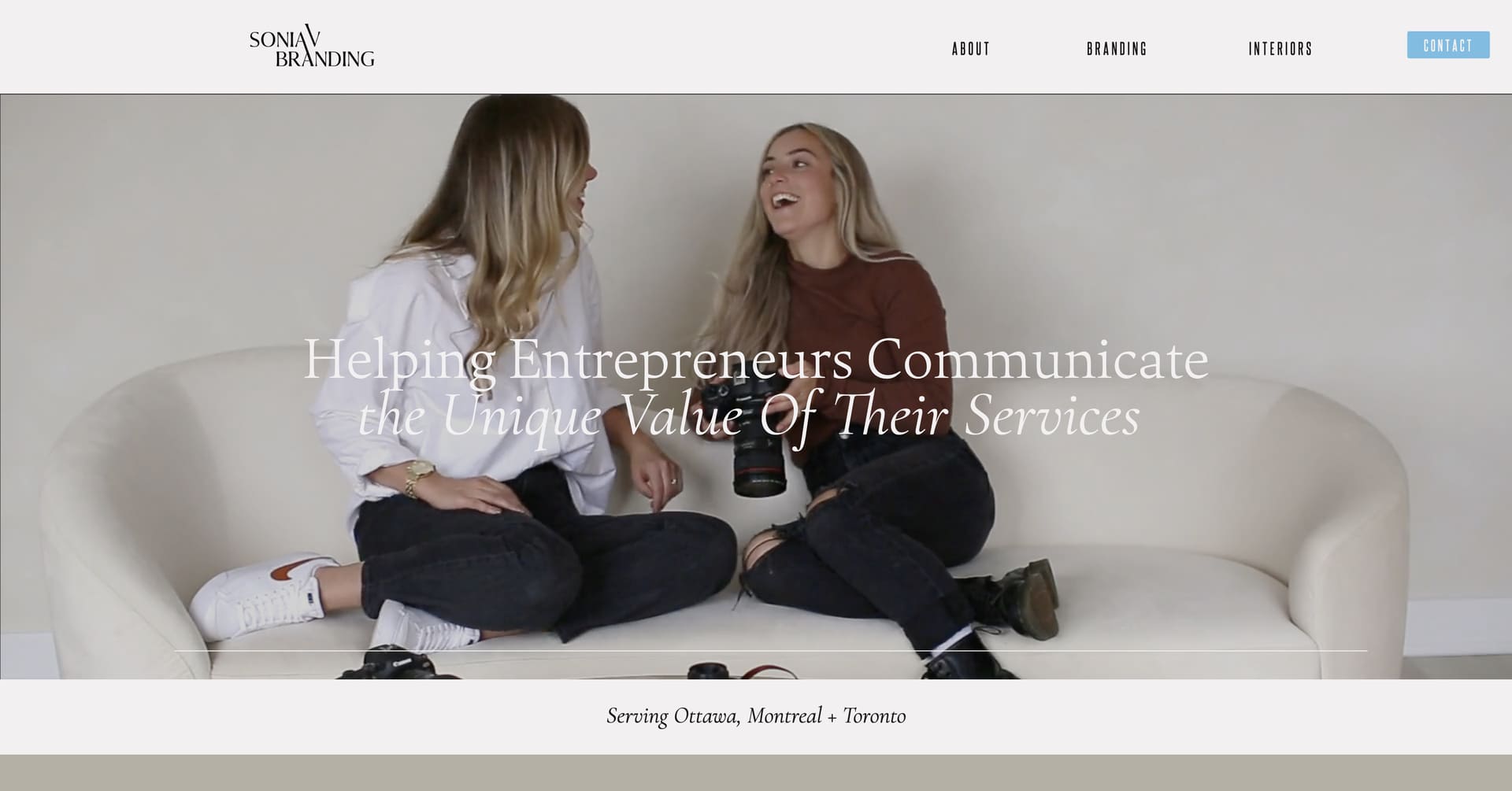The height and width of the screenshot is (791, 1512).
Task: Click the Sonia V Branding logo
Action: point(312,47)
